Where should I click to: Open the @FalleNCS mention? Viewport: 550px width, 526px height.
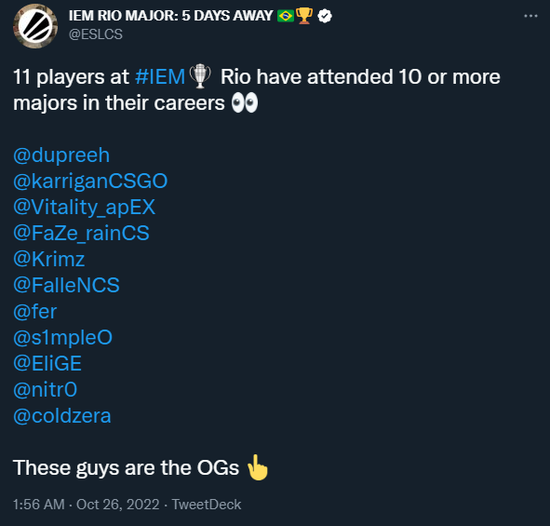[x=66, y=285]
